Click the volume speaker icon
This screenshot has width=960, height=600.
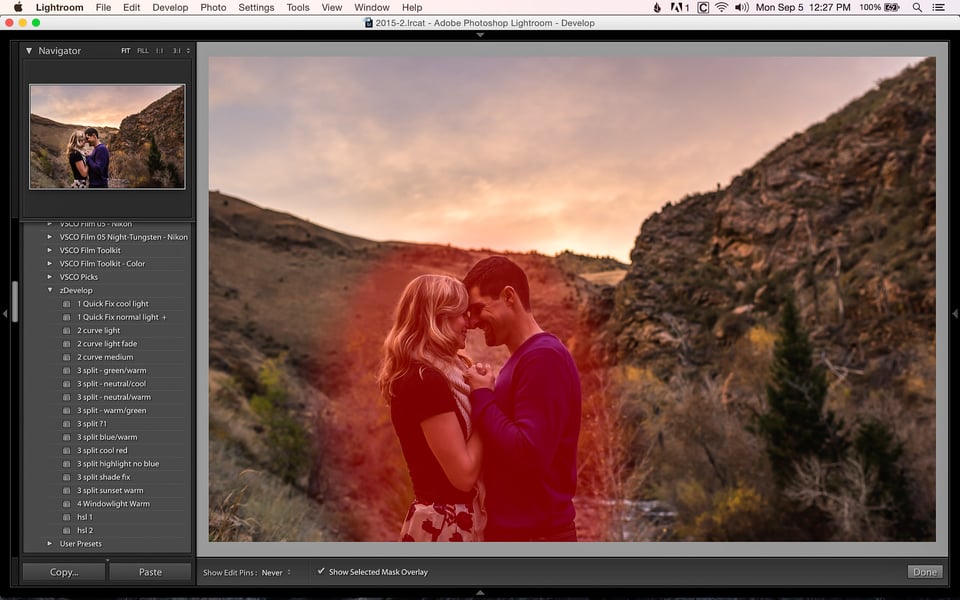(x=741, y=7)
